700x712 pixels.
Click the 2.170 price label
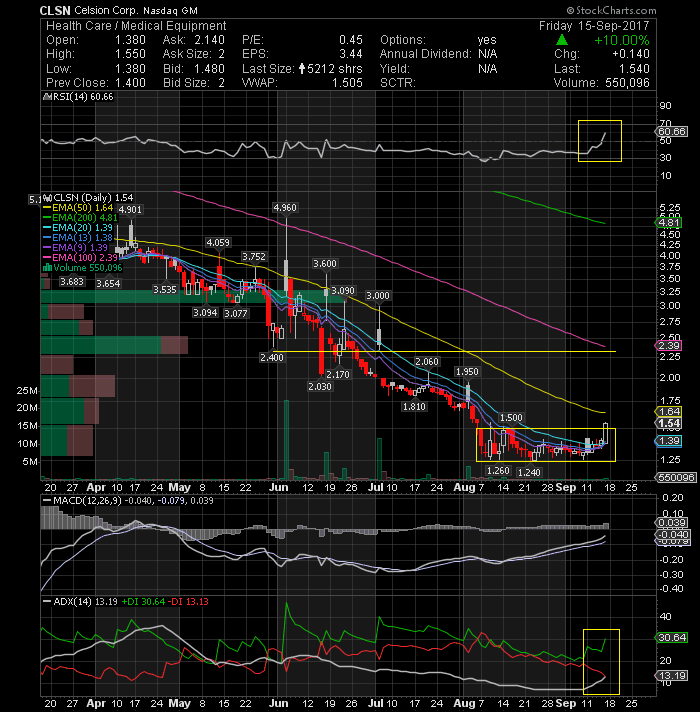tap(338, 374)
